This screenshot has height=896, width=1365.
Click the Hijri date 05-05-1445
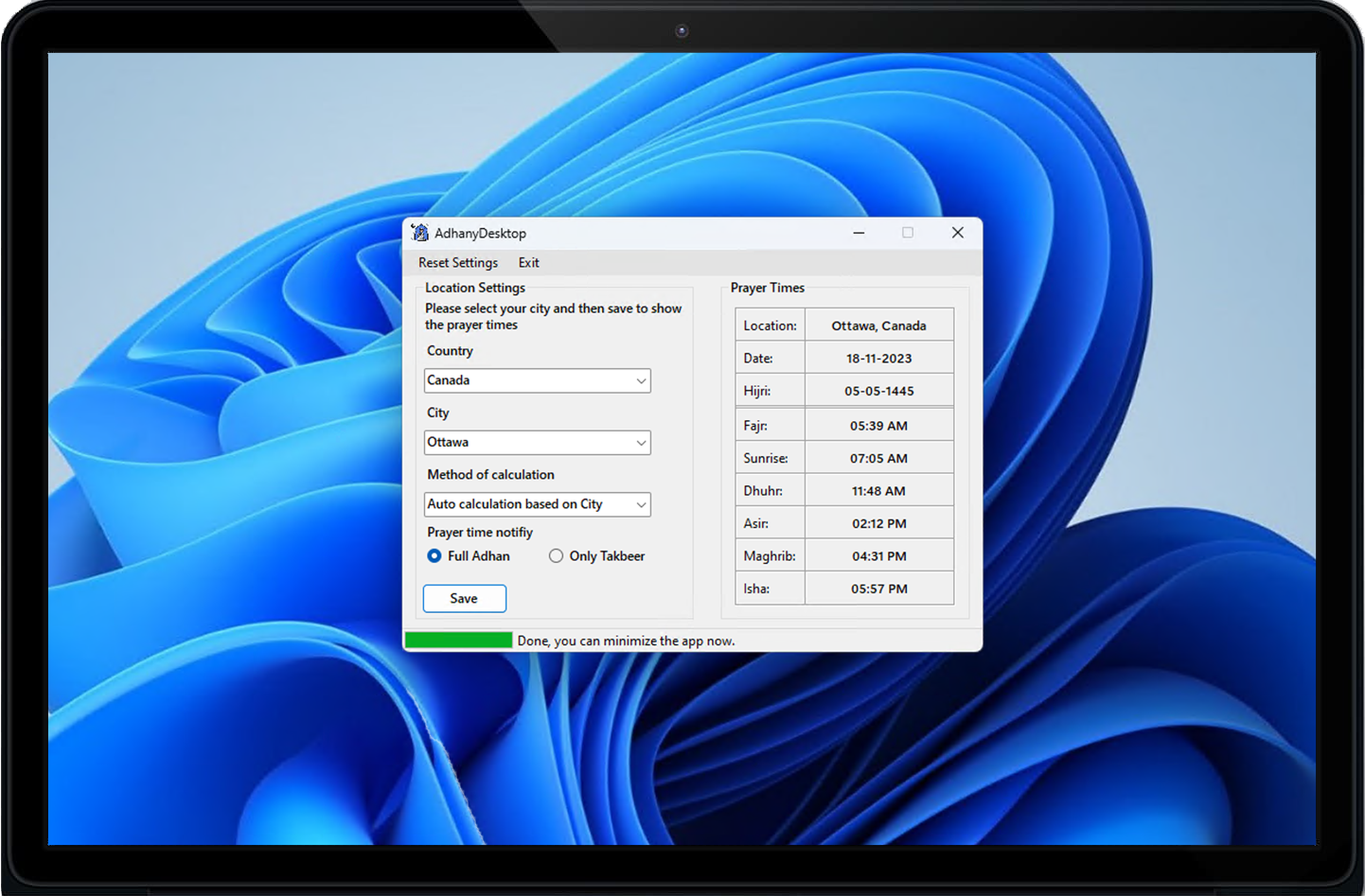point(878,390)
